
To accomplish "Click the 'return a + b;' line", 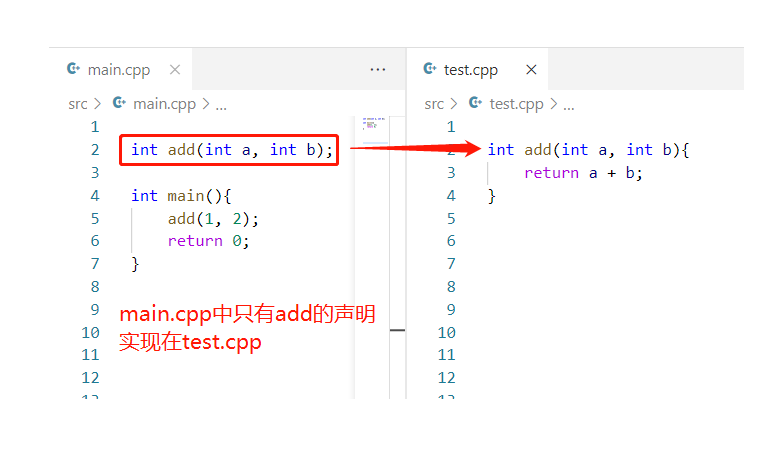I will (583, 173).
